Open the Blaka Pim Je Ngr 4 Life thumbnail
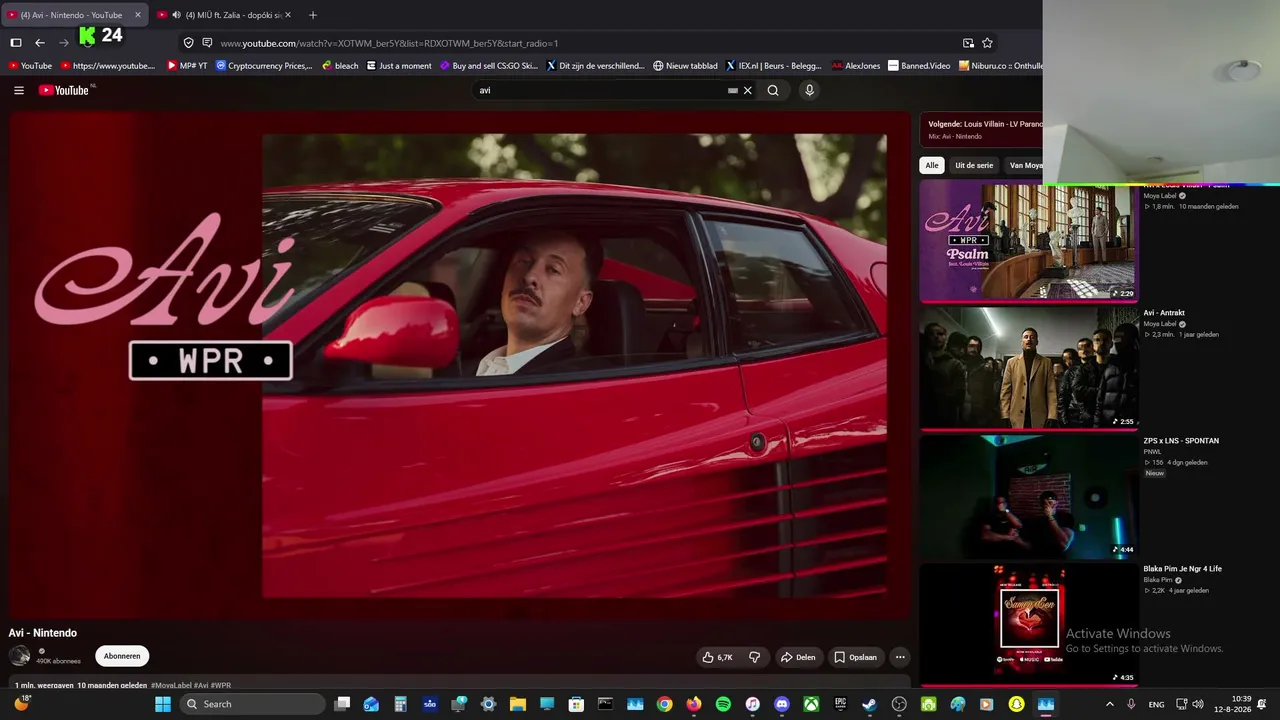This screenshot has height=720, width=1280. coord(1028,624)
